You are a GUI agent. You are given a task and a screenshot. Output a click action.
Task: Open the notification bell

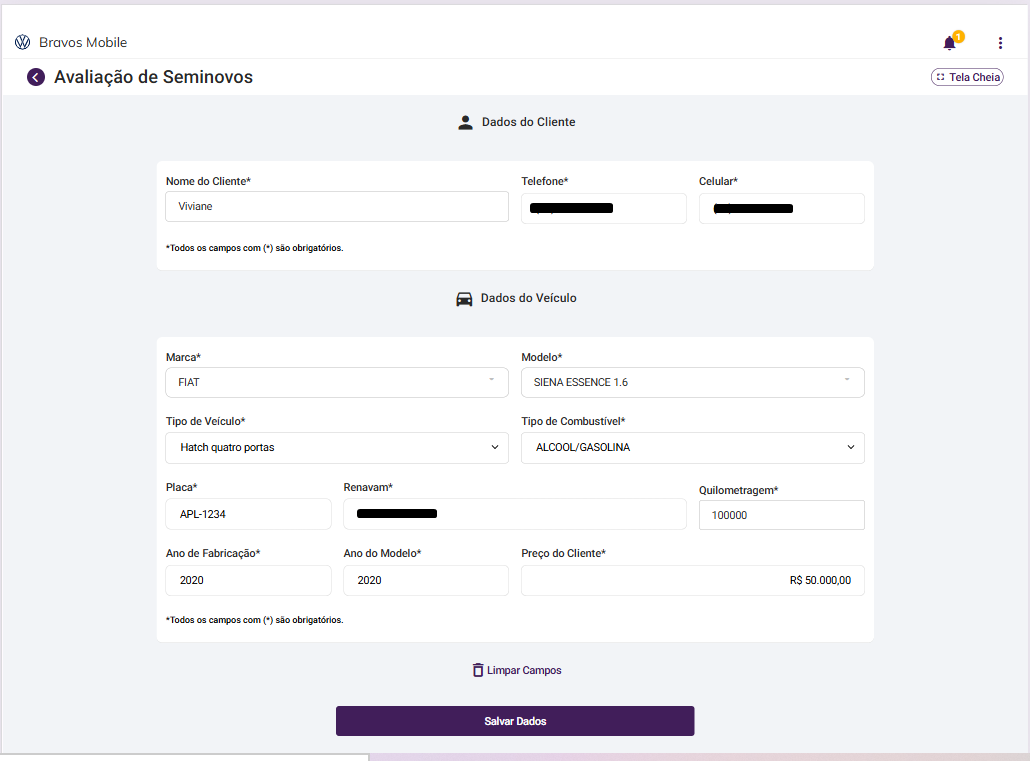(x=949, y=43)
